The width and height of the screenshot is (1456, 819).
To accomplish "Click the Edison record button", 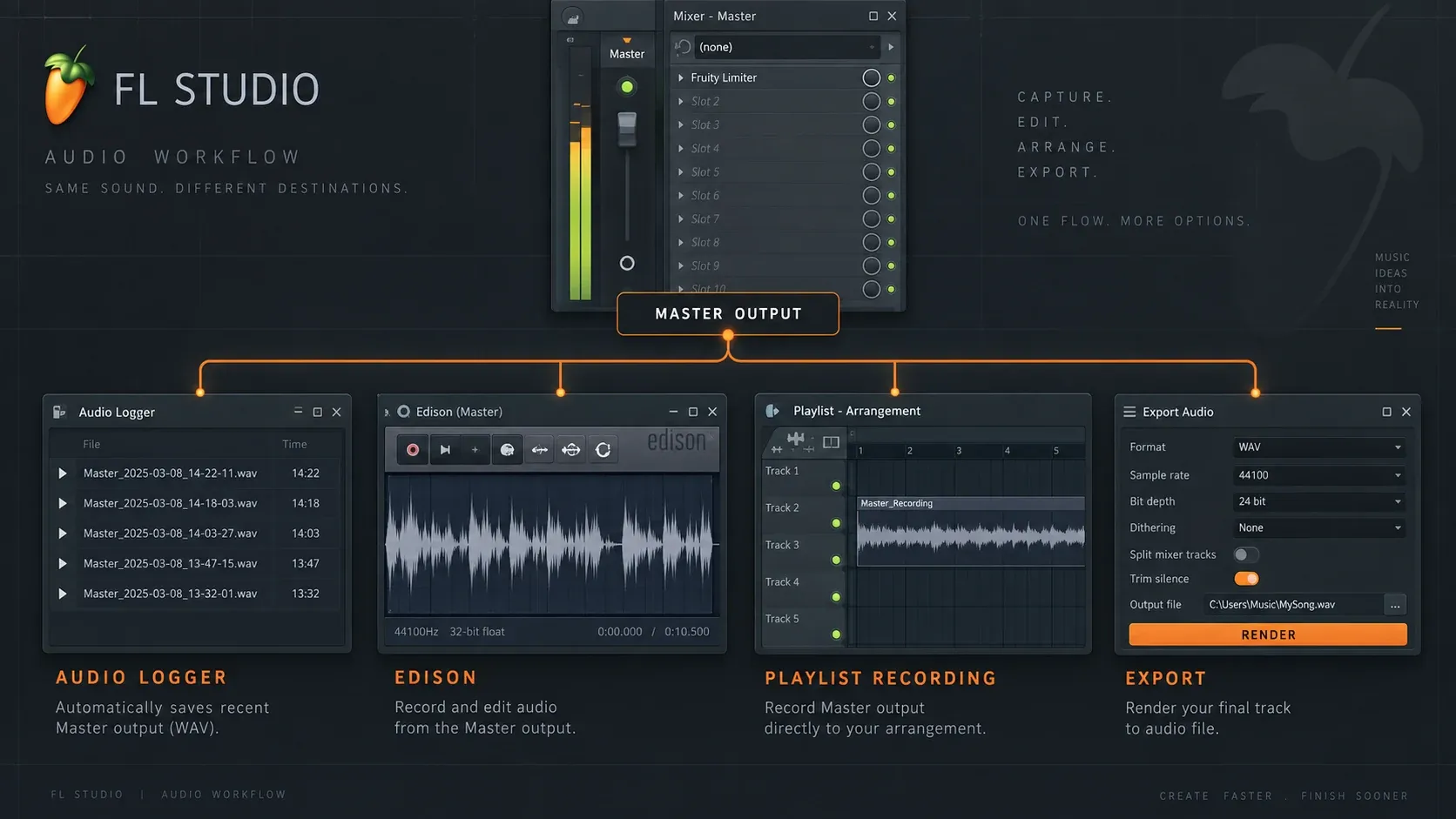I will click(x=413, y=450).
